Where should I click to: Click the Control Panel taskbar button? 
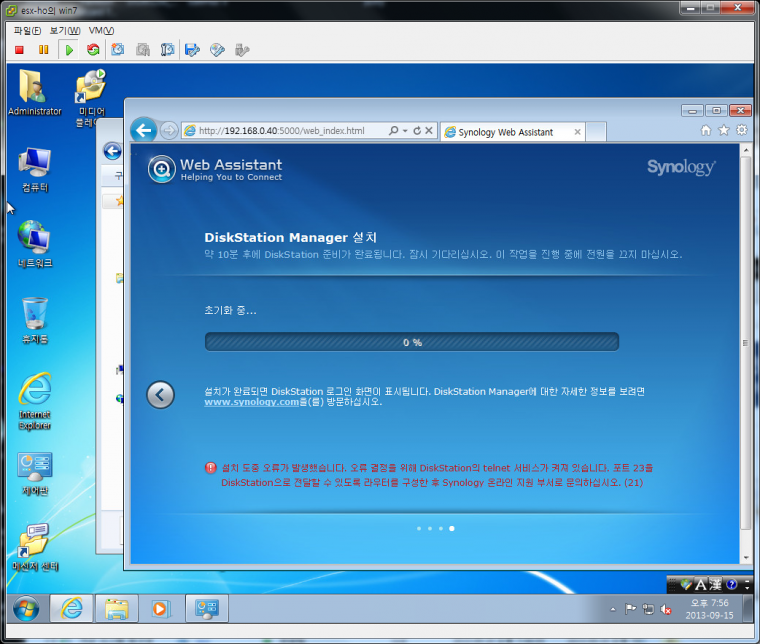click(207, 608)
